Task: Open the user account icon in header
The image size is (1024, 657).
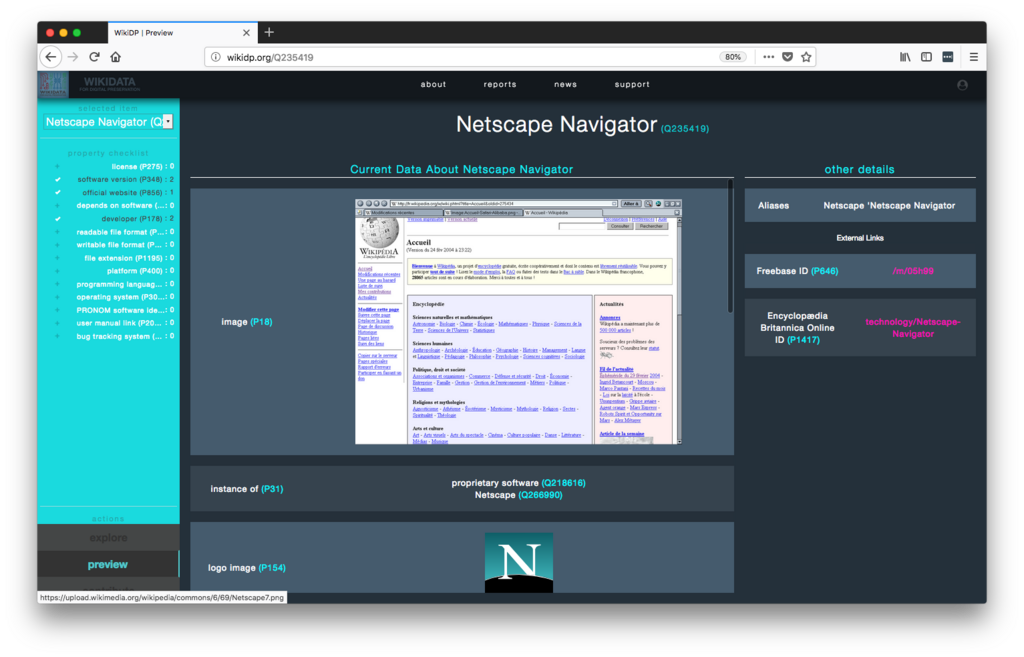Action: click(x=962, y=85)
